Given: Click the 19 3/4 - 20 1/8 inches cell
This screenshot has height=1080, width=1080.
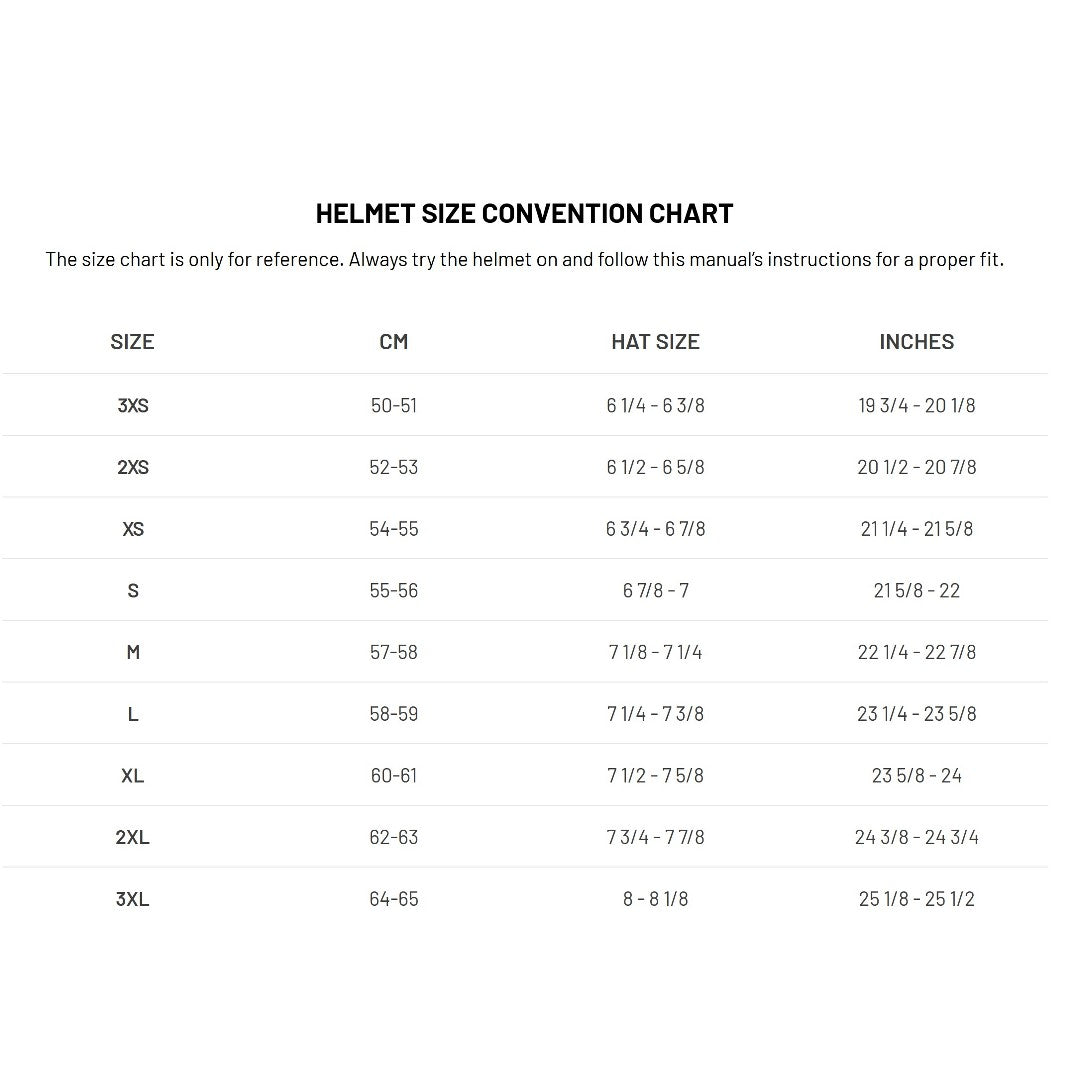Looking at the screenshot, I should [x=916, y=406].
